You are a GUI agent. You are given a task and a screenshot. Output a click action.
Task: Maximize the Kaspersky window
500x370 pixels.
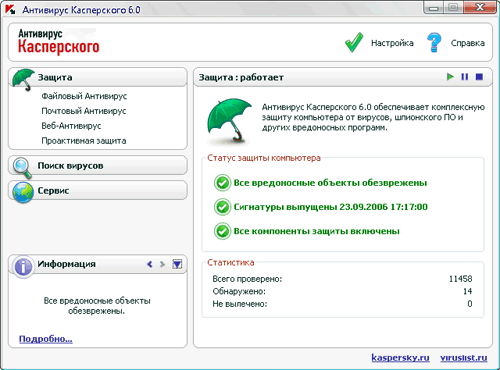pyautogui.click(x=453, y=7)
